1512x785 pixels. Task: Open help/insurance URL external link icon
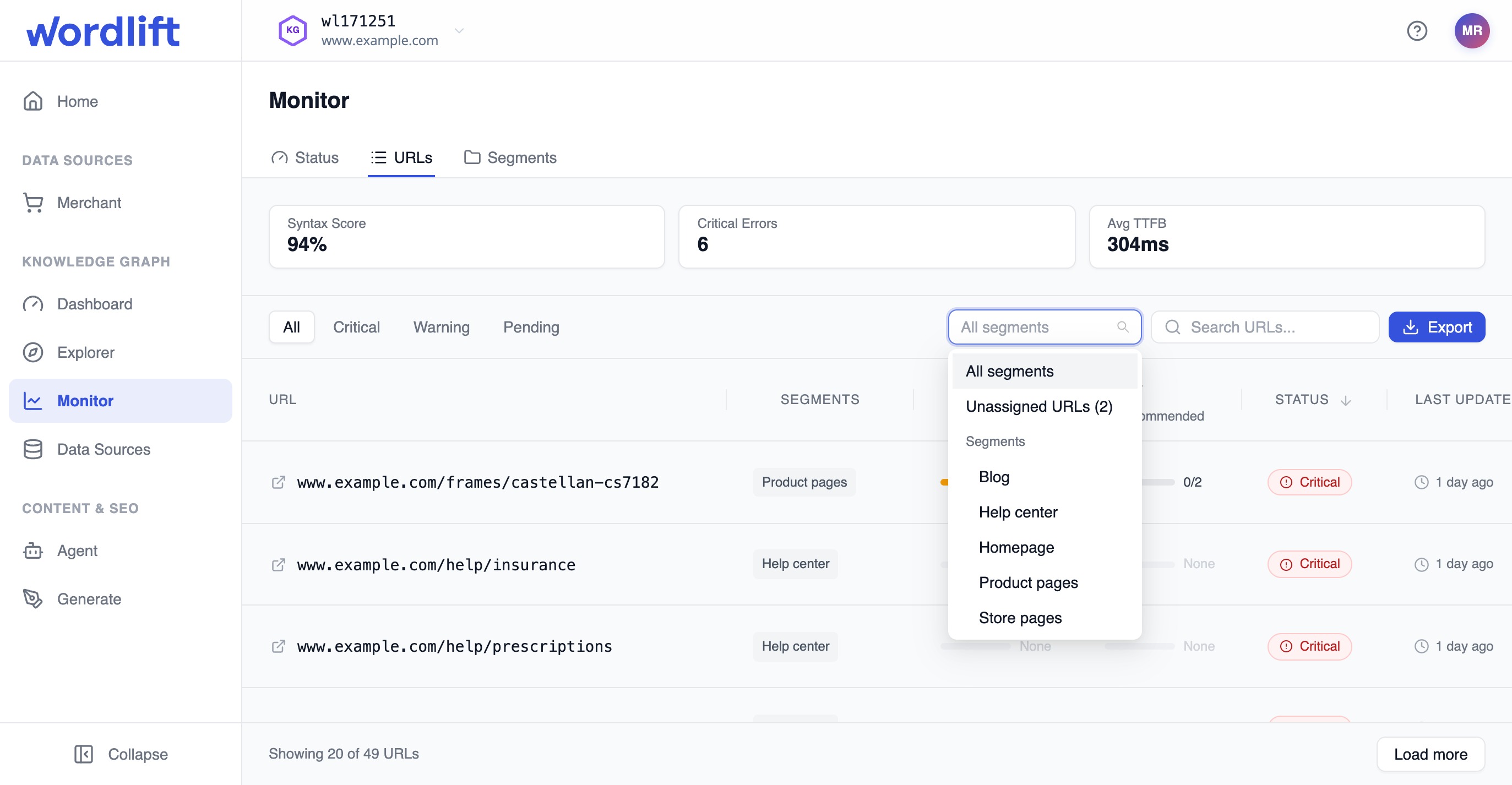tap(278, 564)
